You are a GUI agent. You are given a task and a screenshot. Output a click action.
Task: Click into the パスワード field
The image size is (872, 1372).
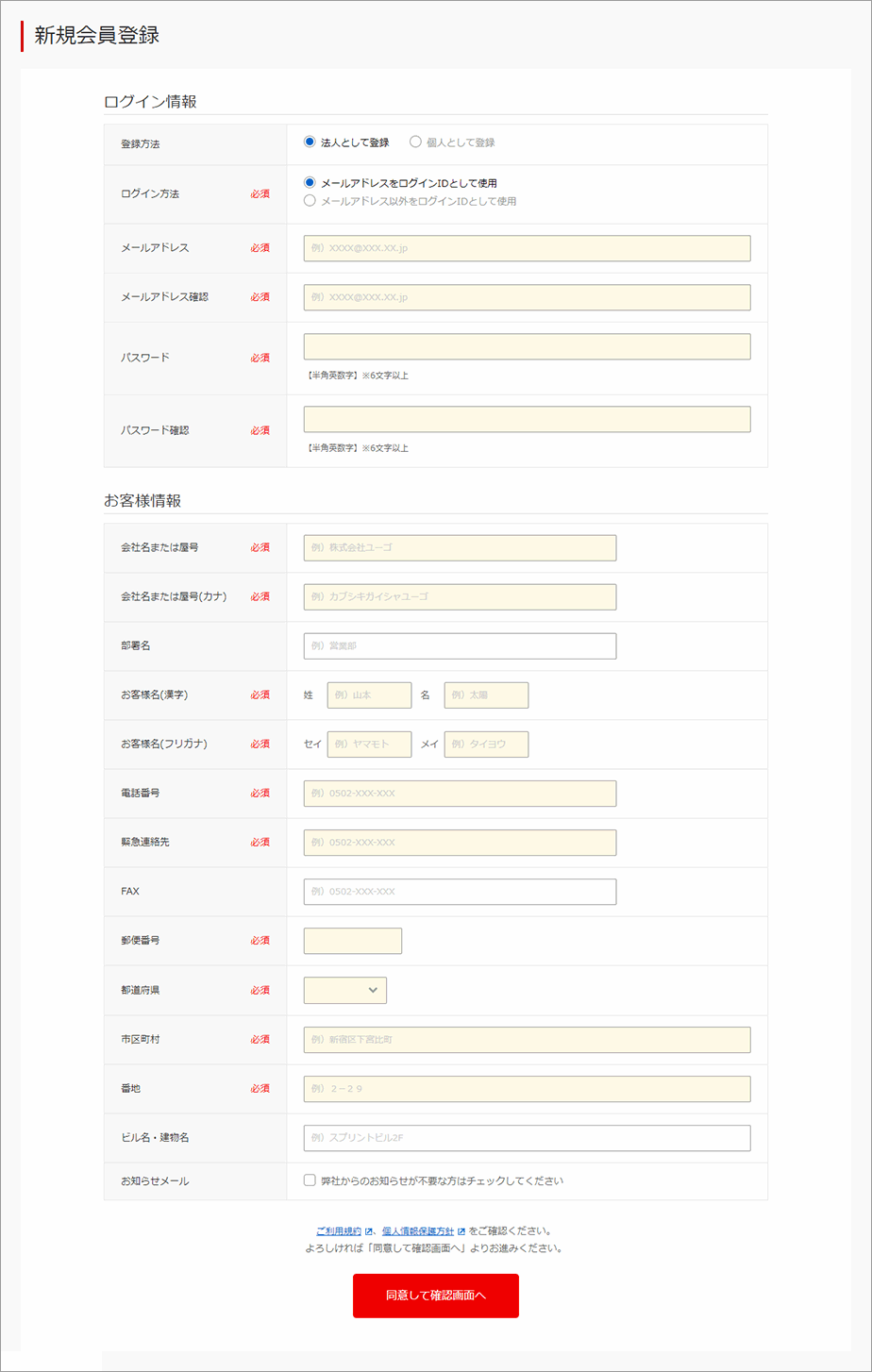point(527,346)
